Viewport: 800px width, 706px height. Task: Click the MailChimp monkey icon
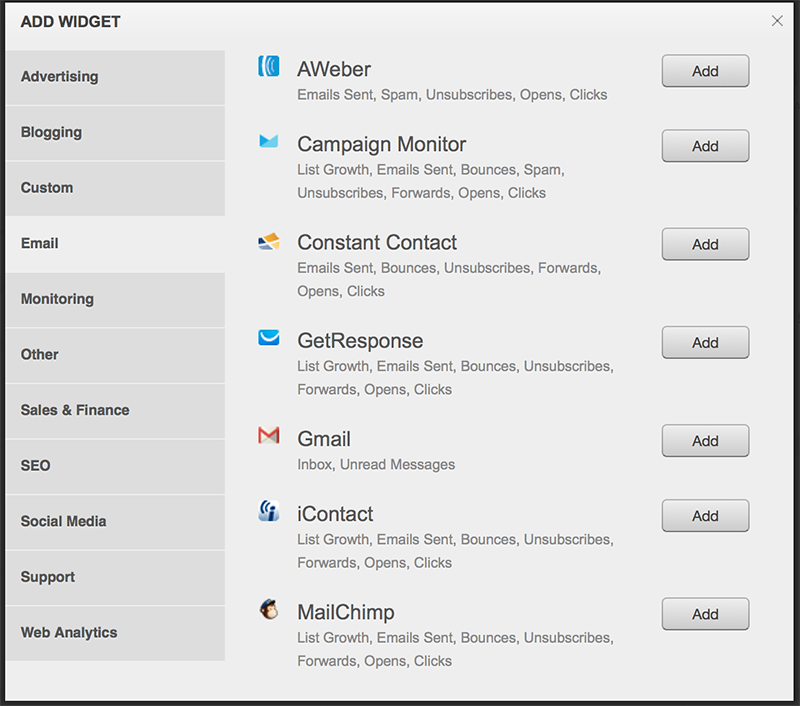268,609
